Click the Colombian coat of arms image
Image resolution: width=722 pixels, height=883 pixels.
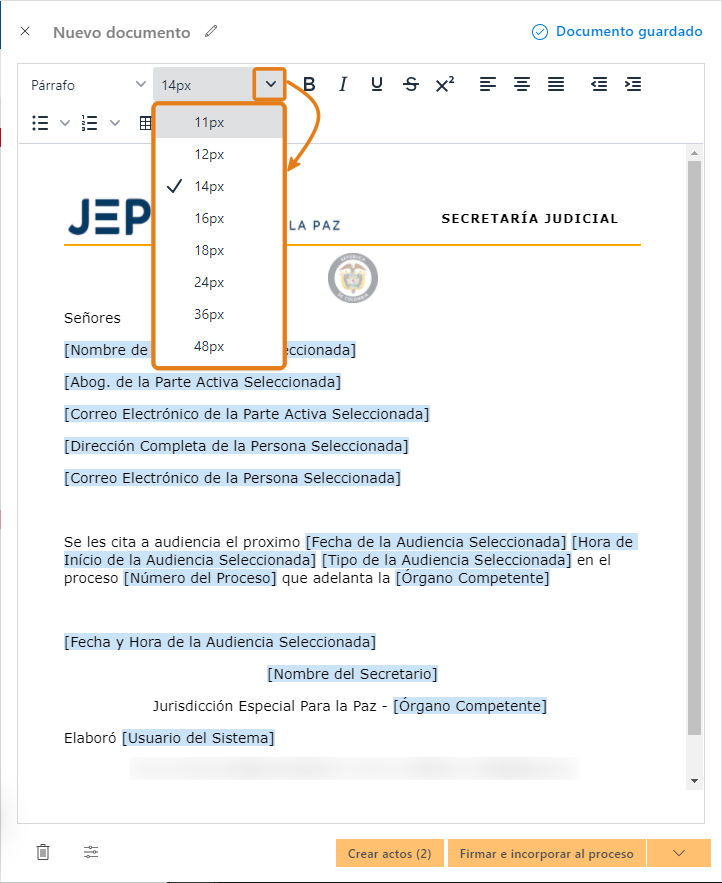(x=353, y=278)
